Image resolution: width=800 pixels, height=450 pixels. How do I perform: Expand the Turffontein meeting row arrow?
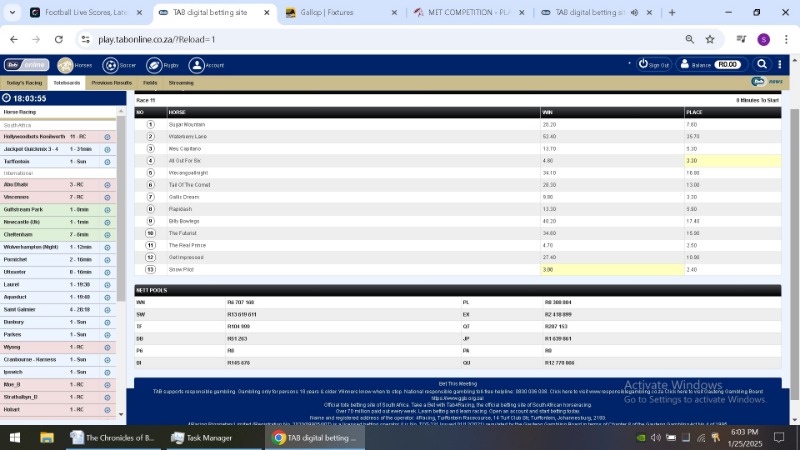107,161
